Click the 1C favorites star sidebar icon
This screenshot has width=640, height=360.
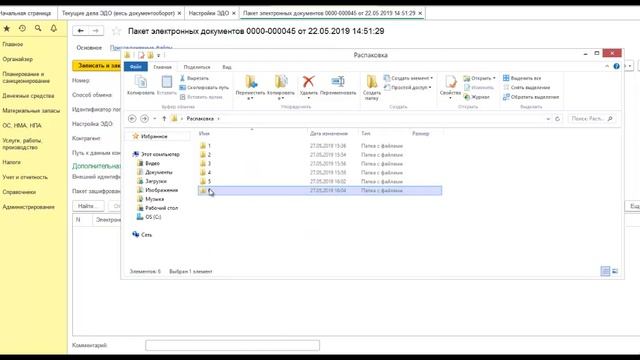coord(7,28)
